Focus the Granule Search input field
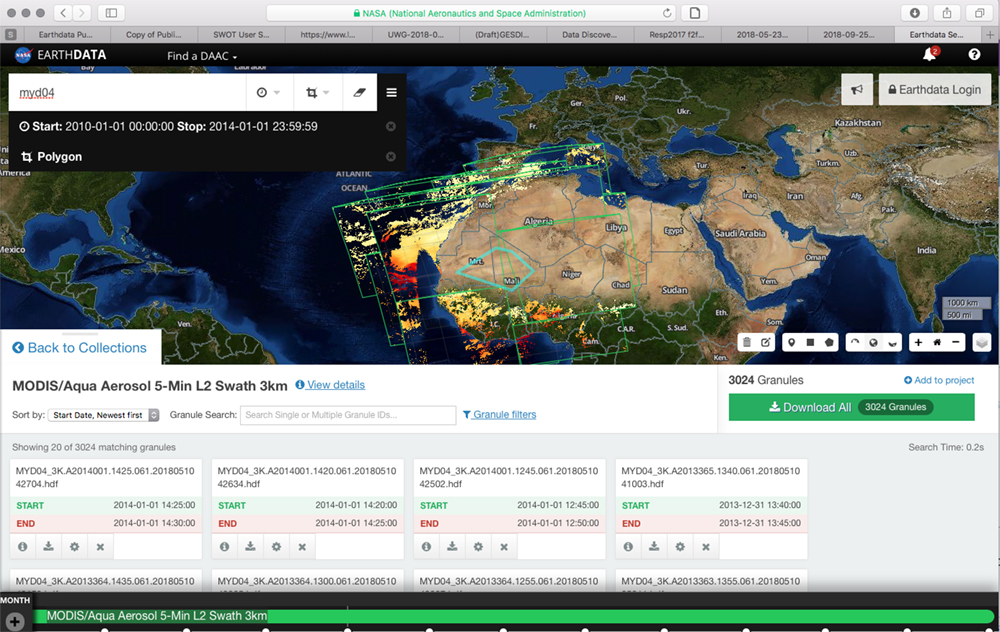 click(x=348, y=415)
